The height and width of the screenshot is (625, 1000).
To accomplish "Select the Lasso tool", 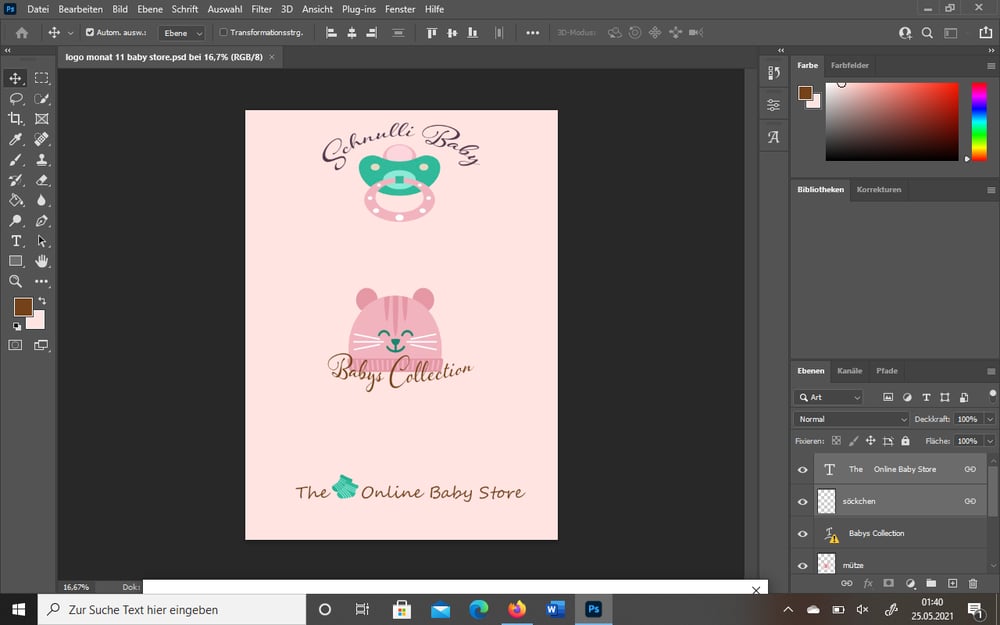I will tap(15, 98).
